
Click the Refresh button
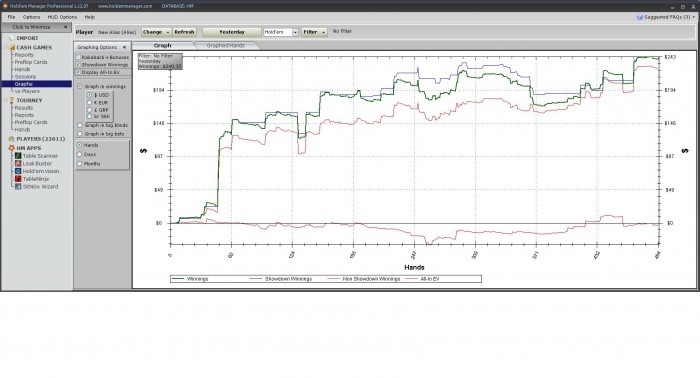184,32
